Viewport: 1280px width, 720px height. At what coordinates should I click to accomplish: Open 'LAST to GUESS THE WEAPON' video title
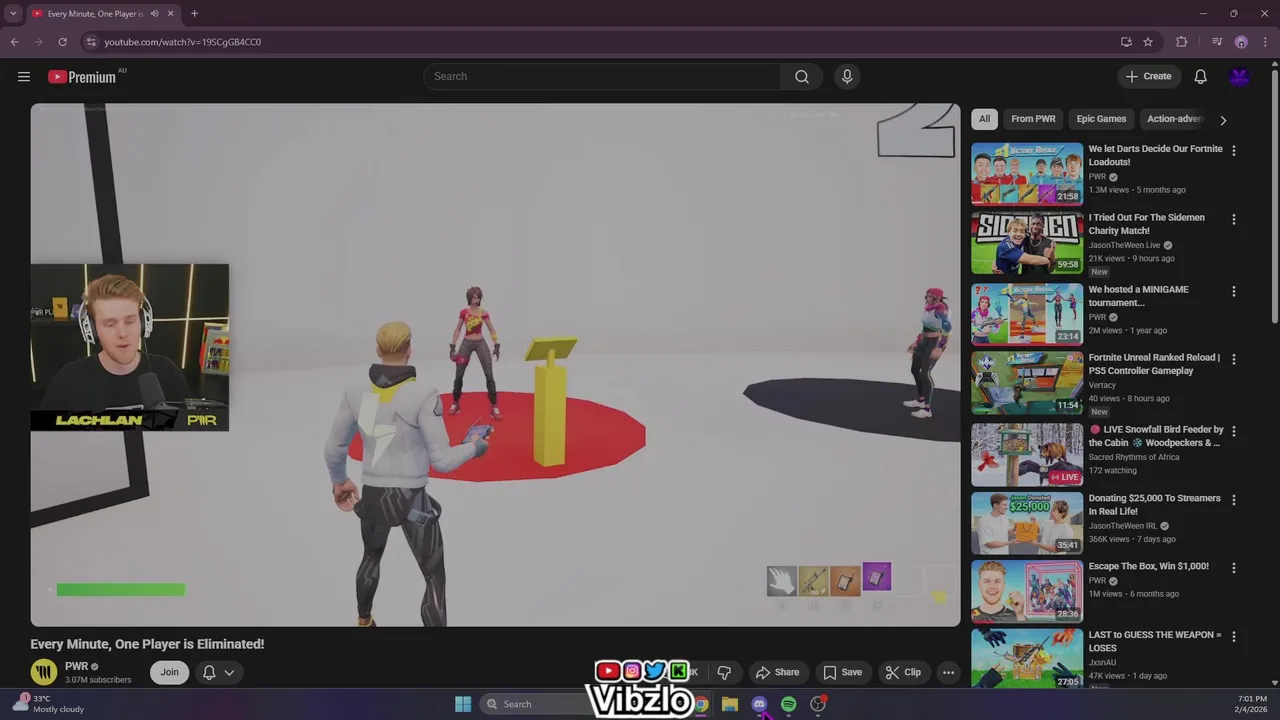coord(1155,641)
